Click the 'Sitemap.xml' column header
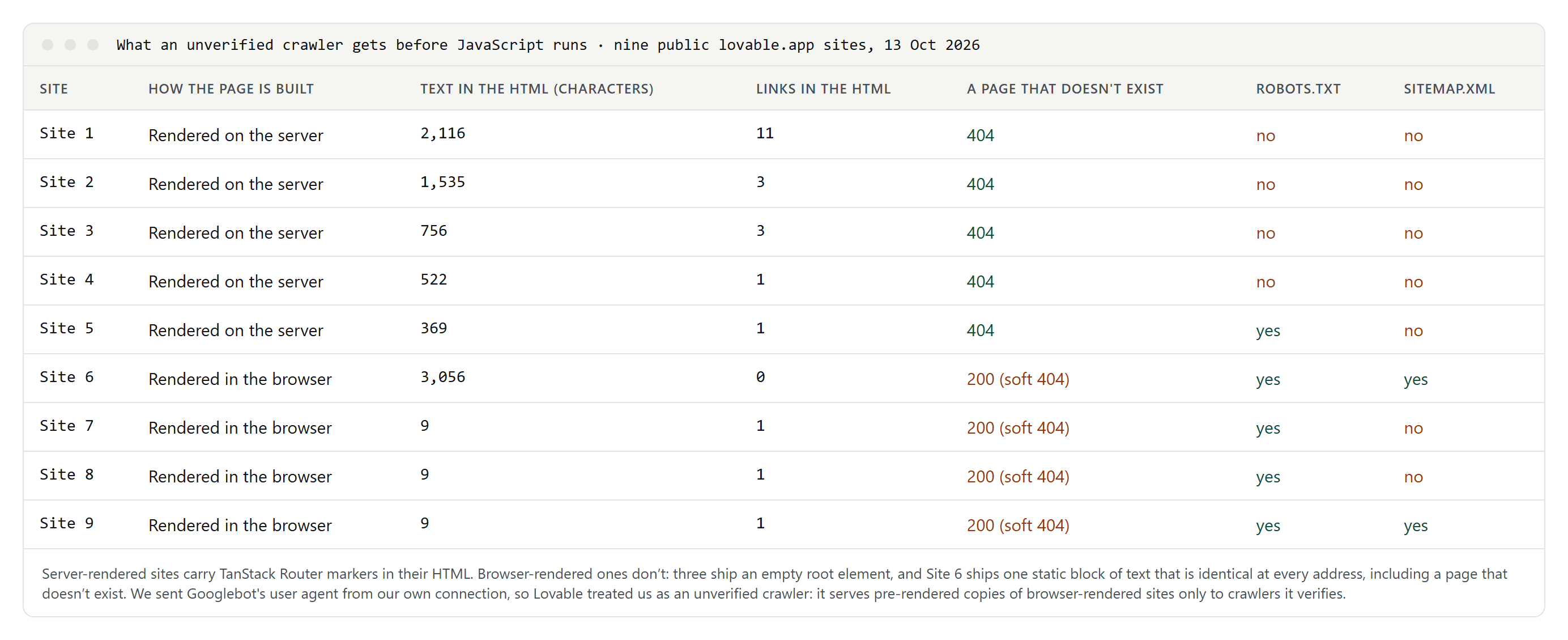 pyautogui.click(x=1448, y=89)
